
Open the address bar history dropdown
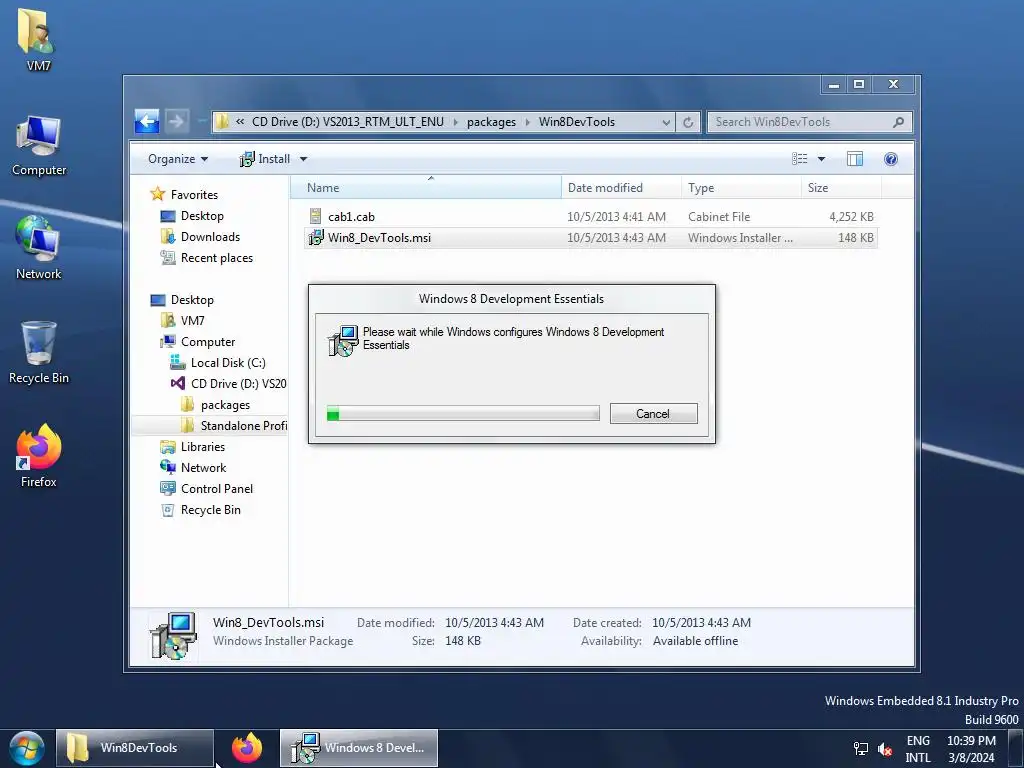(x=665, y=122)
